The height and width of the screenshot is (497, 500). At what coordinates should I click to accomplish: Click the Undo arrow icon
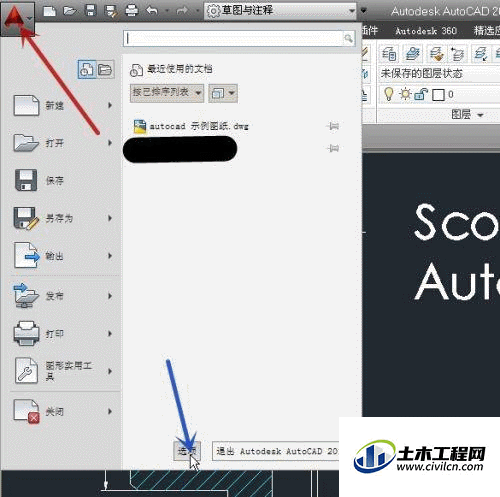[x=152, y=11]
